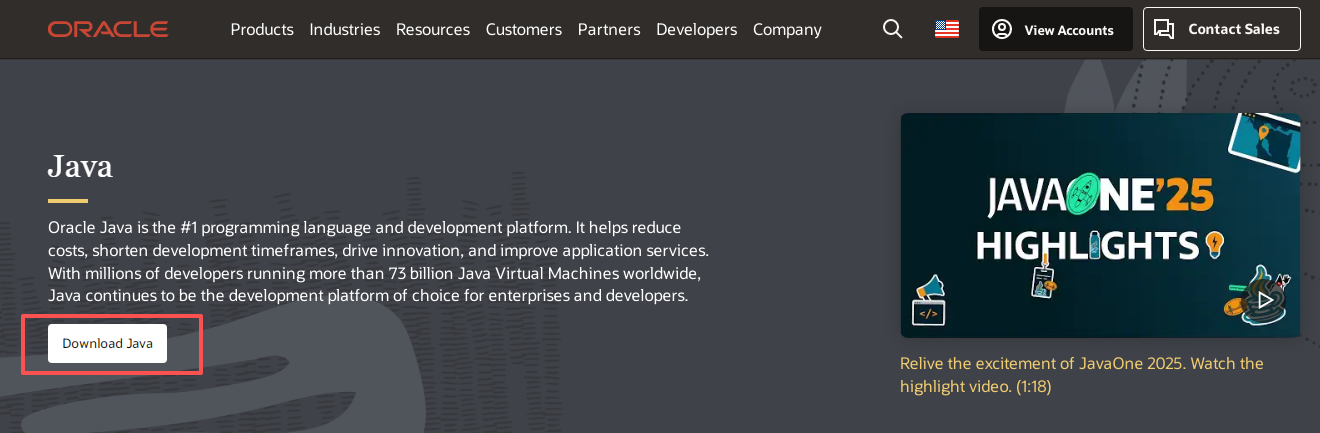Click the Contact Sales button

pyautogui.click(x=1222, y=29)
